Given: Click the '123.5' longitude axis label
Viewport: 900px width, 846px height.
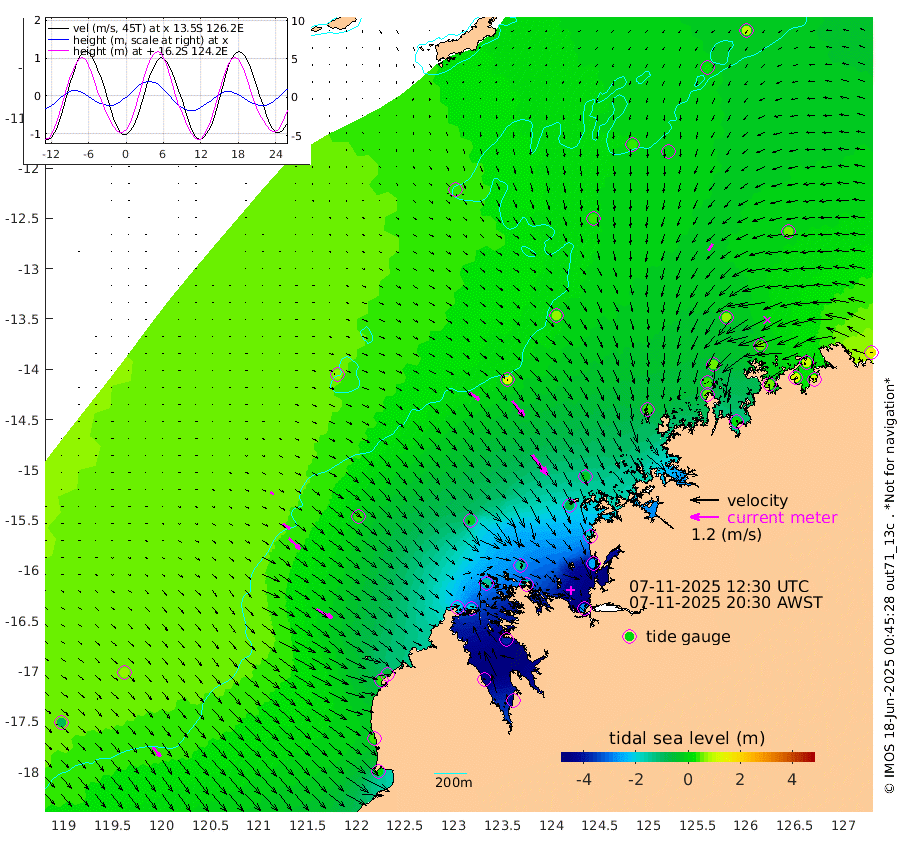Looking at the screenshot, I should point(502,826).
